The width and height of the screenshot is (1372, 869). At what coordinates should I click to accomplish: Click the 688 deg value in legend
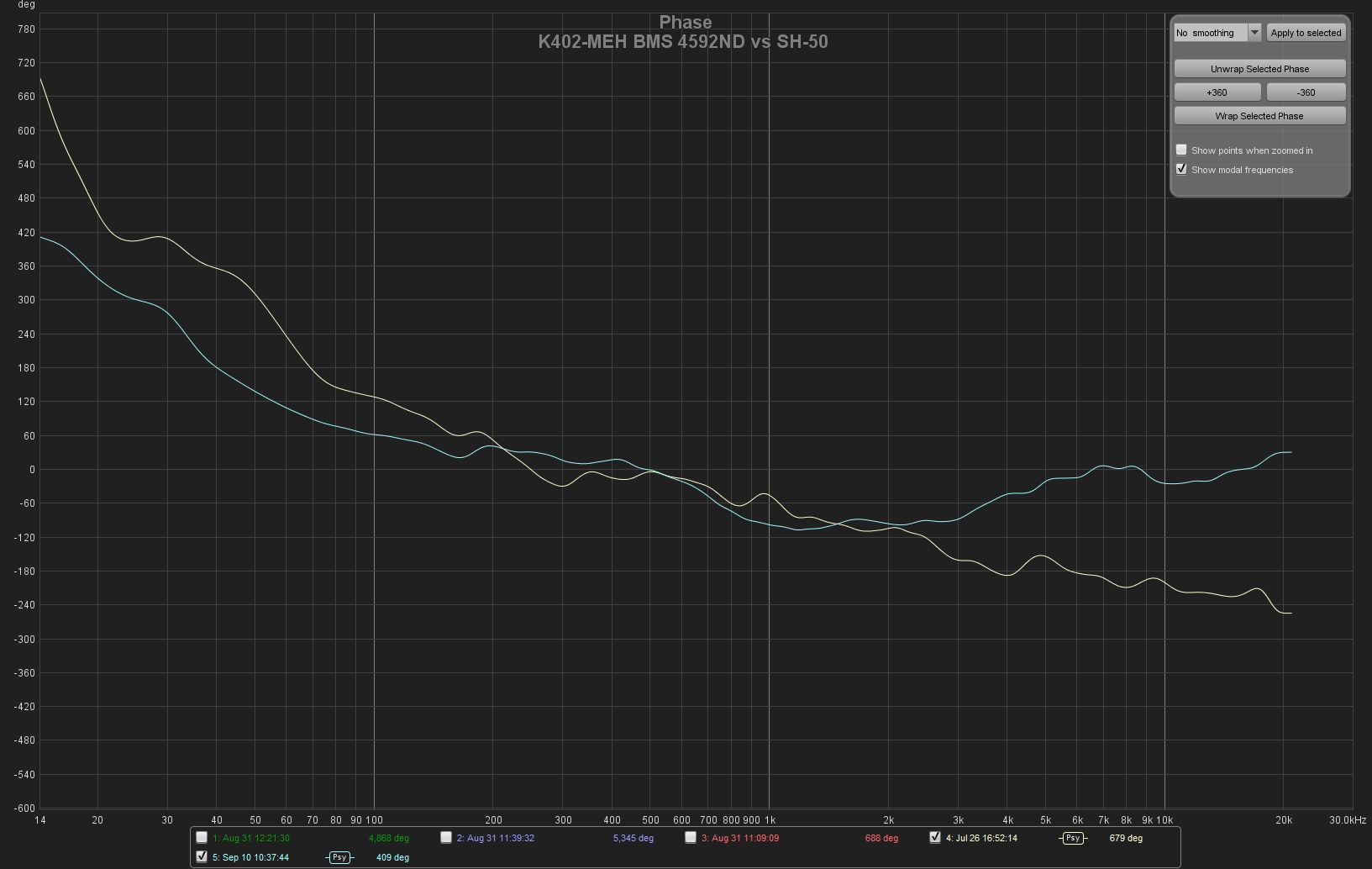tap(881, 838)
